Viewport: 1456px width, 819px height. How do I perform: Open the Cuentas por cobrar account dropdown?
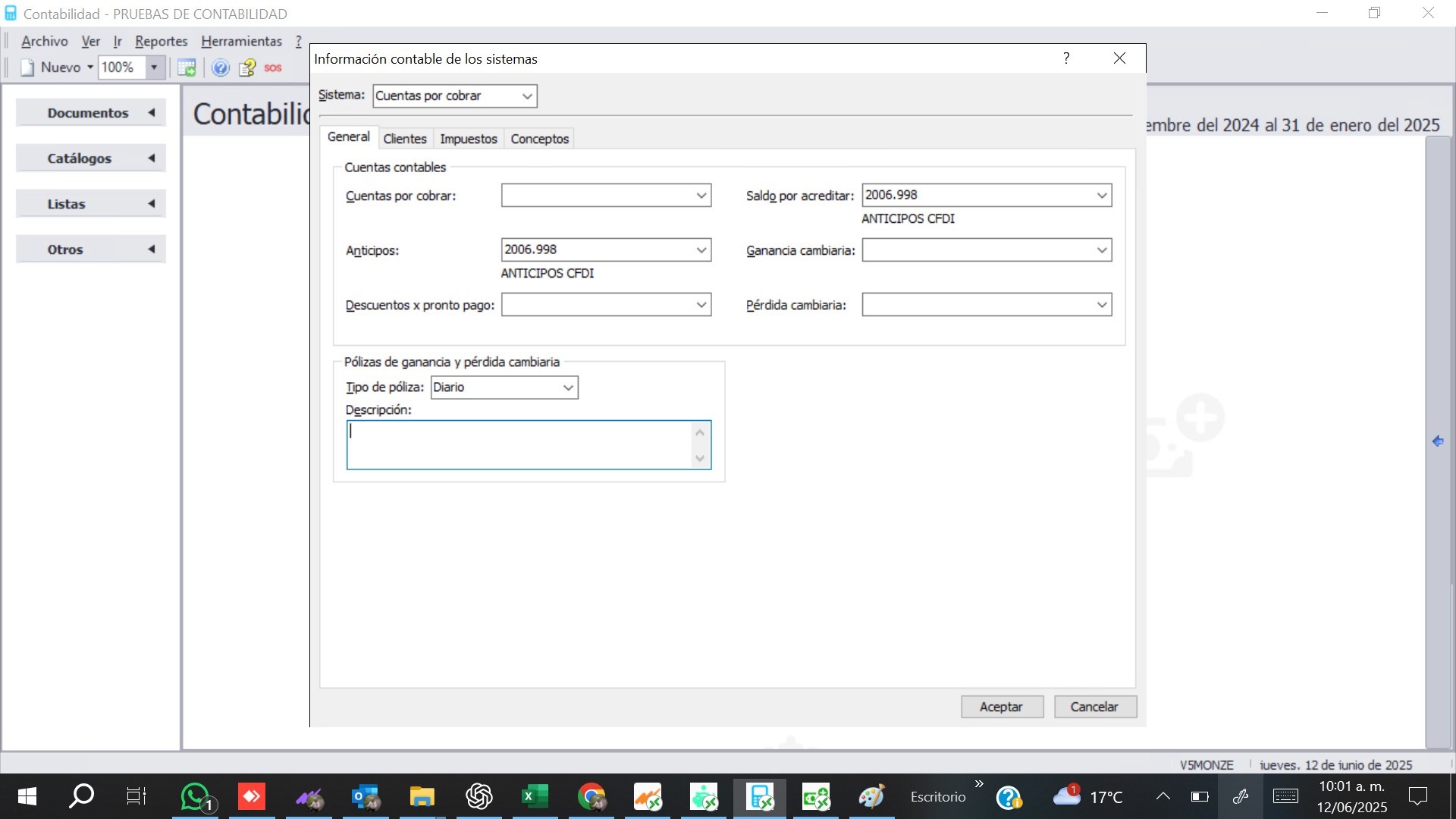(701, 196)
